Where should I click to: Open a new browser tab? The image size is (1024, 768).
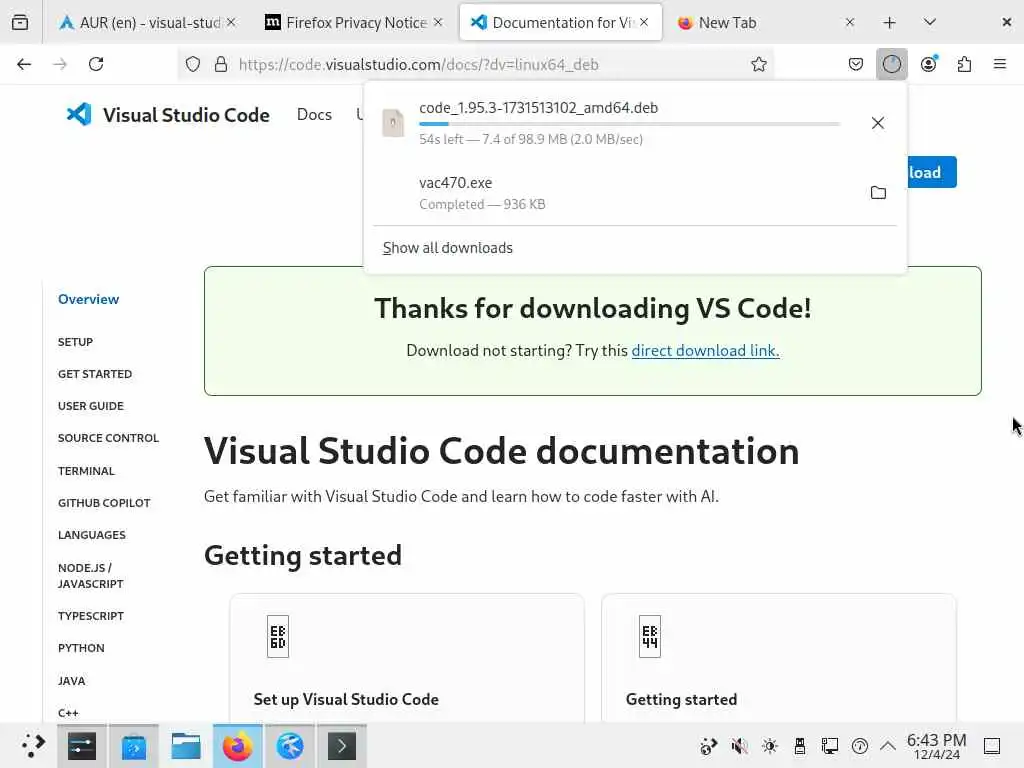[x=889, y=22]
